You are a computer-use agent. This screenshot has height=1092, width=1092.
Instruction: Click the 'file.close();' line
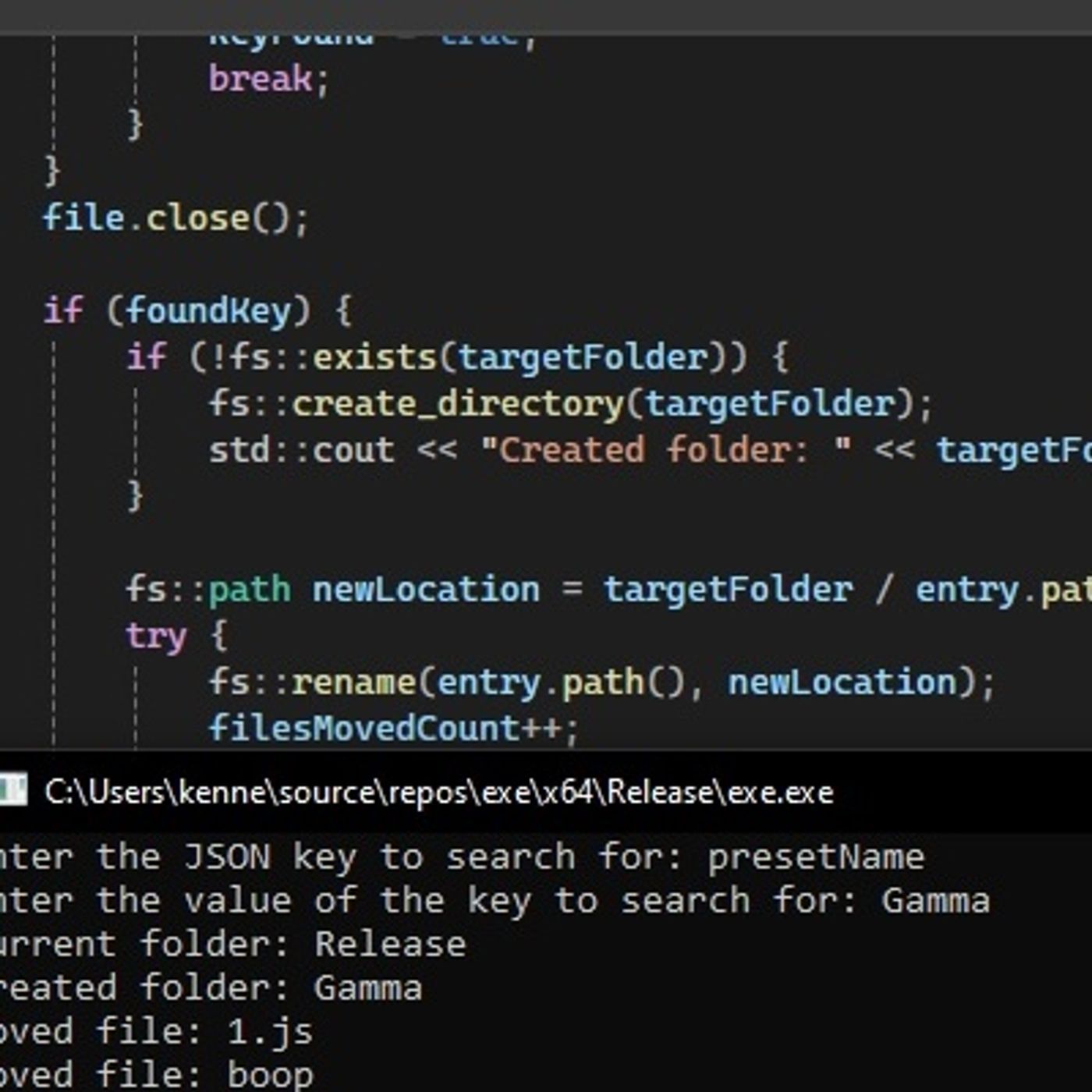click(x=176, y=218)
